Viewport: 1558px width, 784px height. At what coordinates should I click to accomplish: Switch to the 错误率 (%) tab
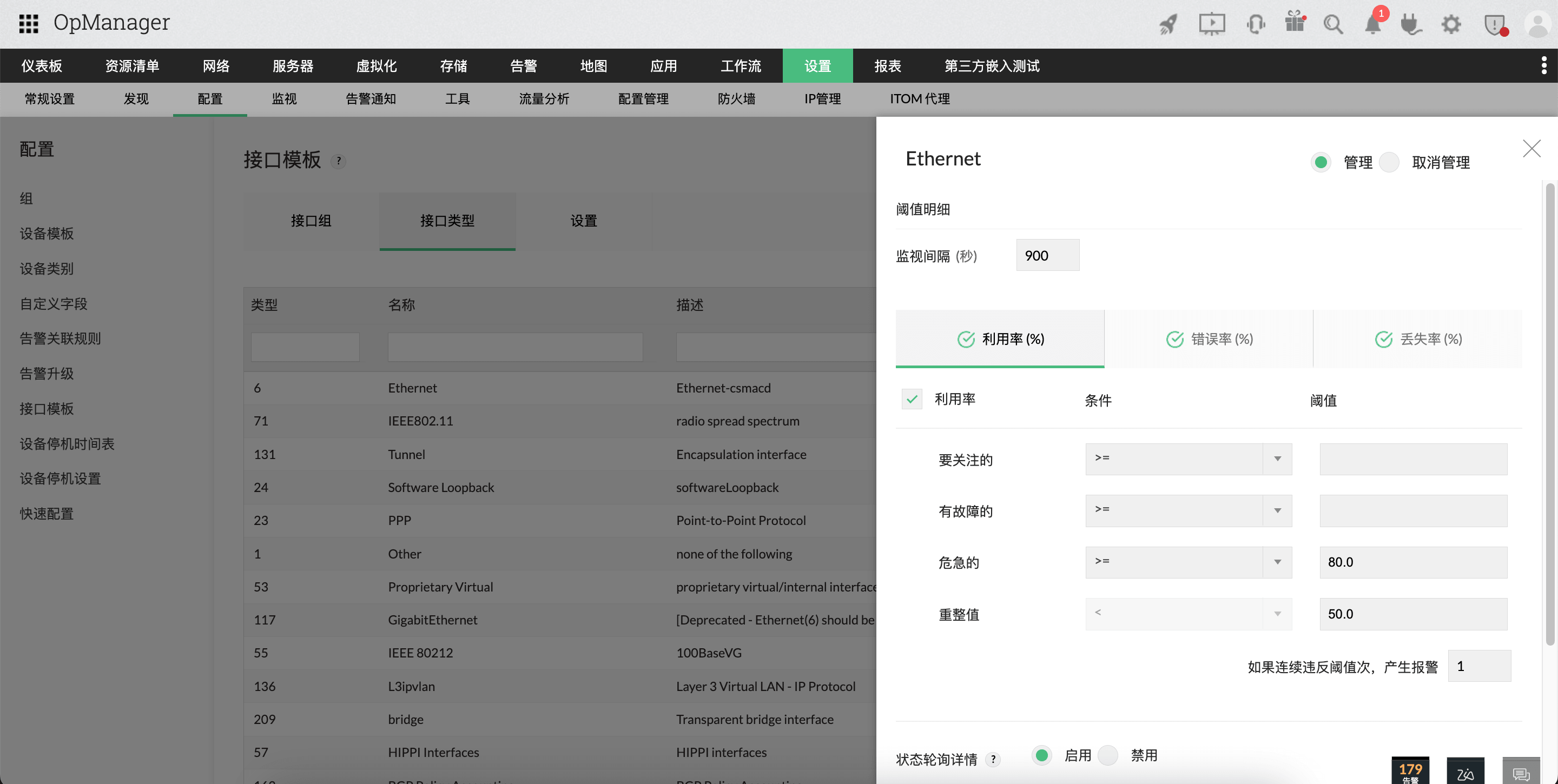(x=1209, y=339)
